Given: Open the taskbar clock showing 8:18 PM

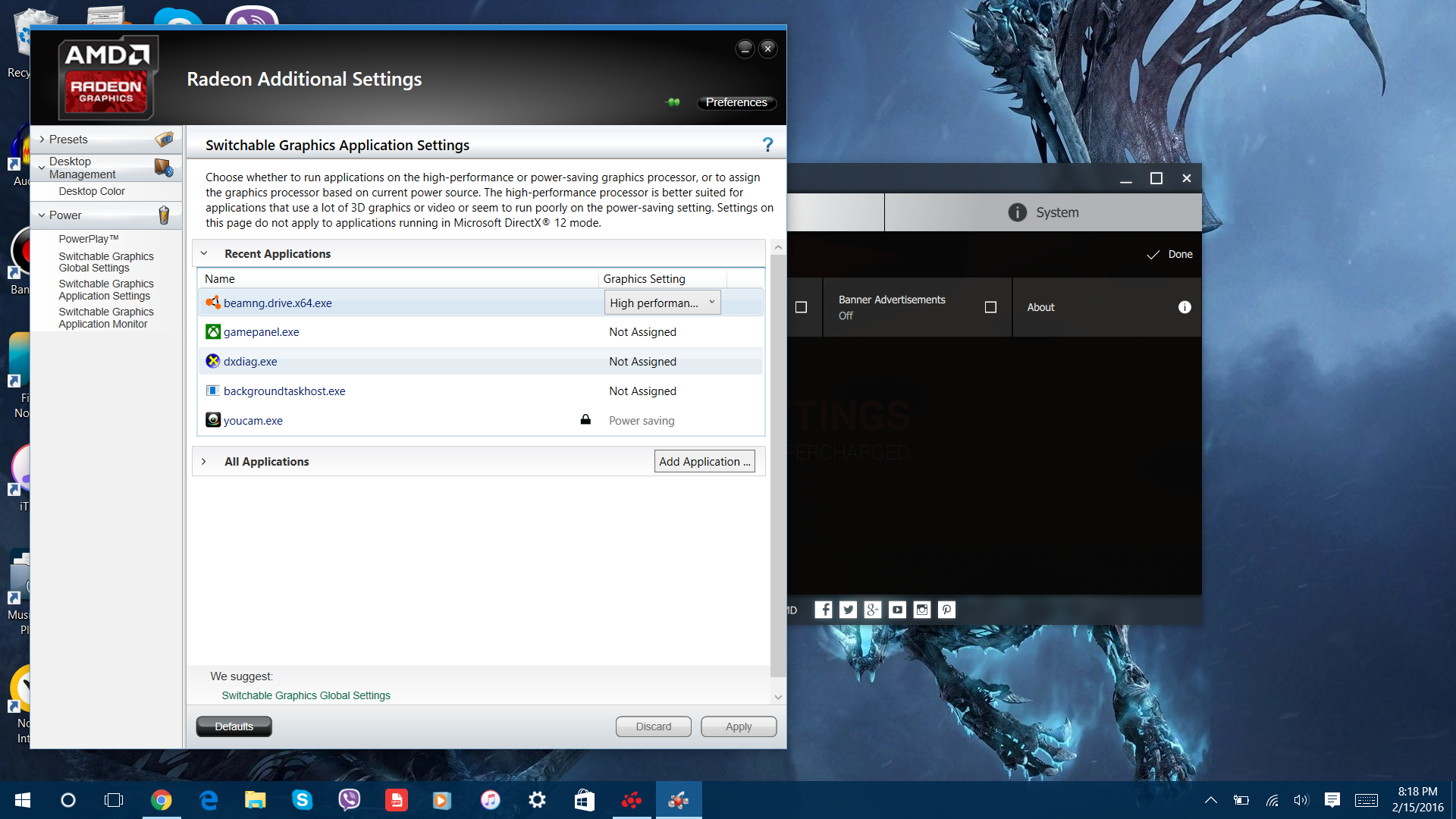Looking at the screenshot, I should click(x=1417, y=799).
